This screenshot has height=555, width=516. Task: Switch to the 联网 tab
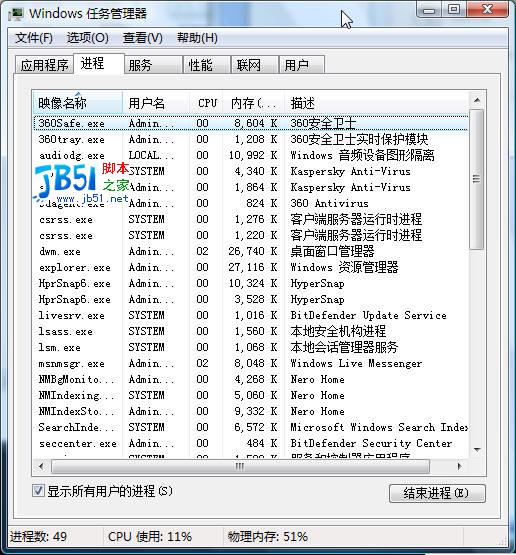tap(254, 65)
